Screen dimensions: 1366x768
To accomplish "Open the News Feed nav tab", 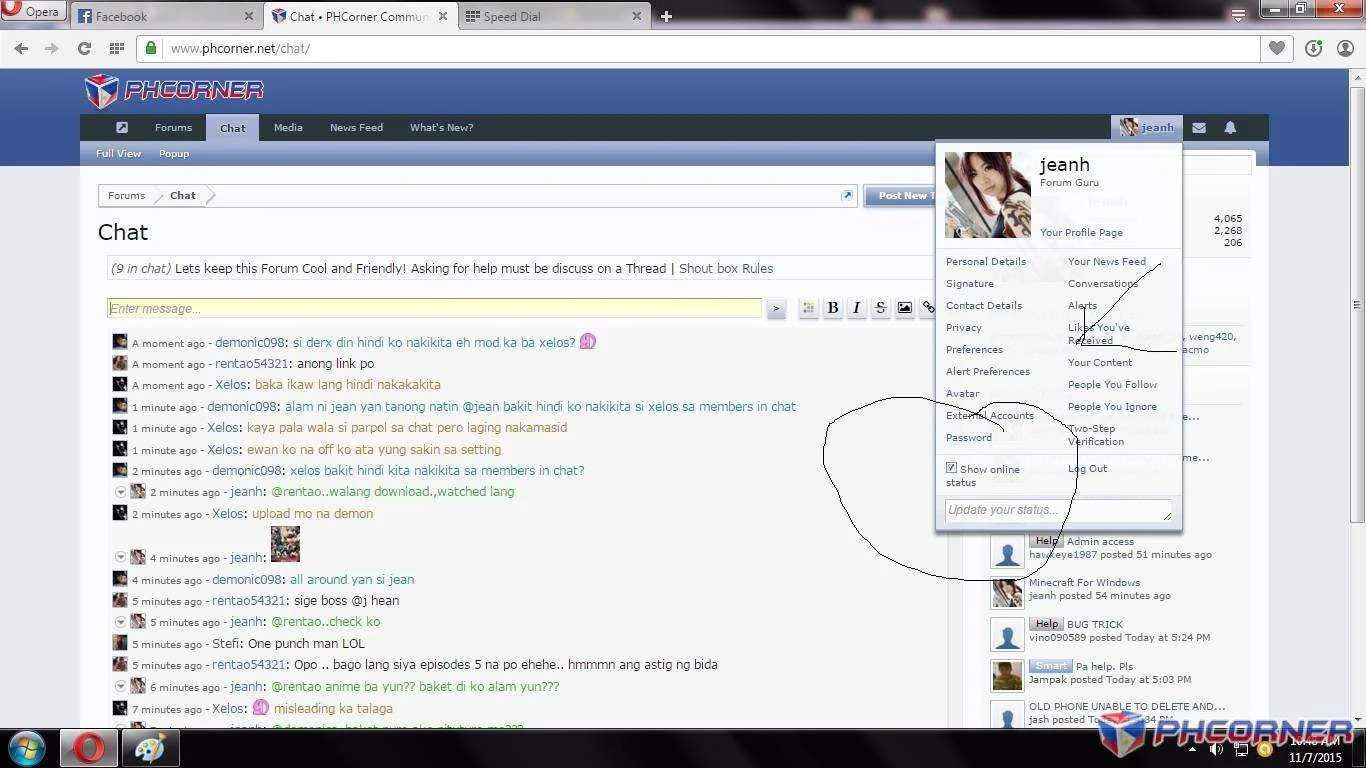I will (x=356, y=127).
